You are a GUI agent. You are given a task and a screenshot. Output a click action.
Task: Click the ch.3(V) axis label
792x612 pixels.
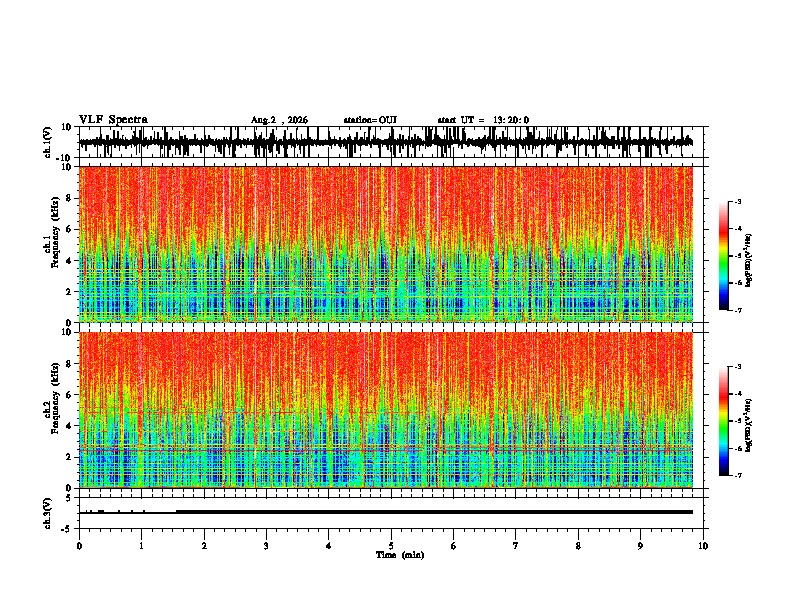[48, 513]
